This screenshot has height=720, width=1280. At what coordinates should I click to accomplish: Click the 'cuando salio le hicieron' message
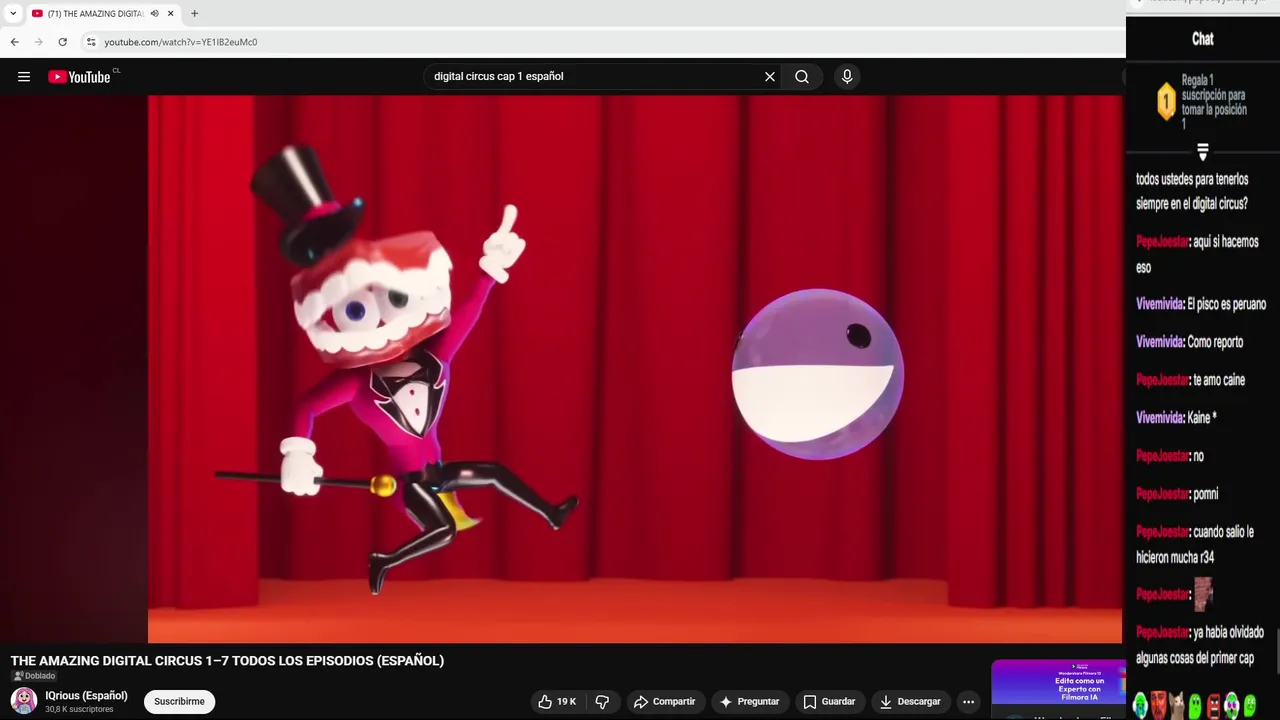[1194, 544]
